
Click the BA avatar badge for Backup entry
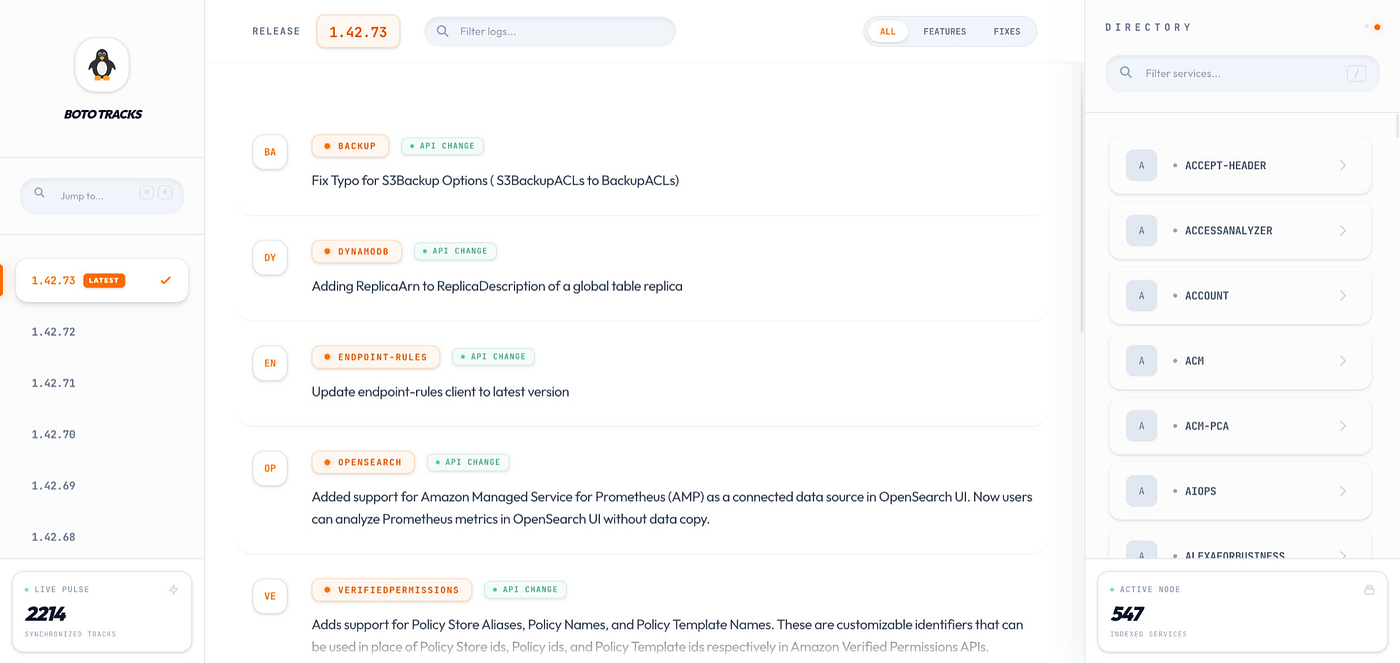coord(270,152)
